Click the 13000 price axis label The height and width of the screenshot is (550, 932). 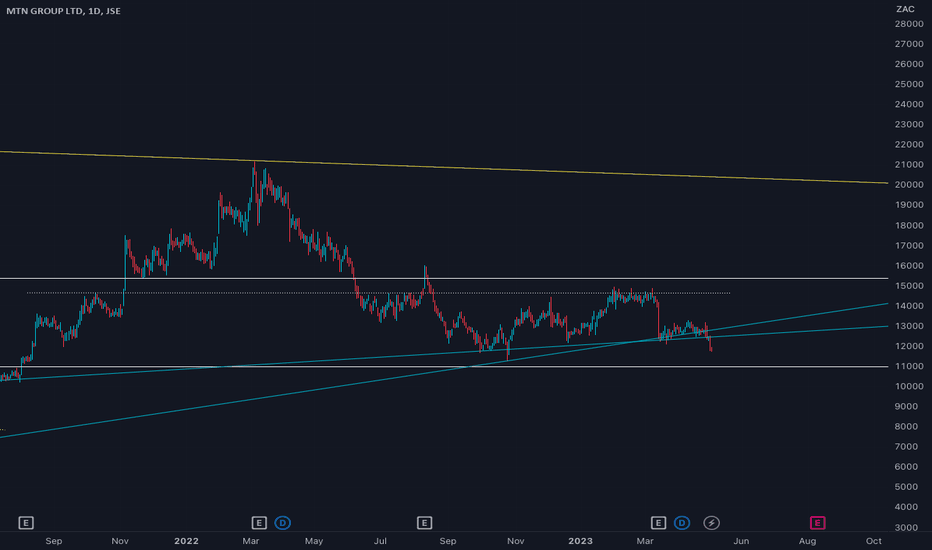909,326
